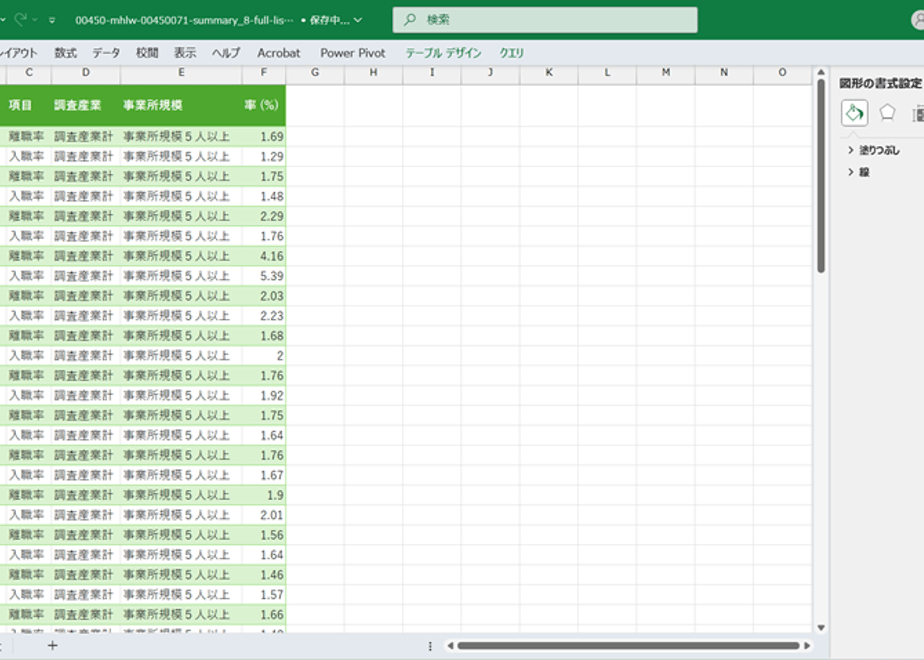Open the テーブル デザイン ribbon tab
The height and width of the screenshot is (660, 924).
(x=443, y=53)
